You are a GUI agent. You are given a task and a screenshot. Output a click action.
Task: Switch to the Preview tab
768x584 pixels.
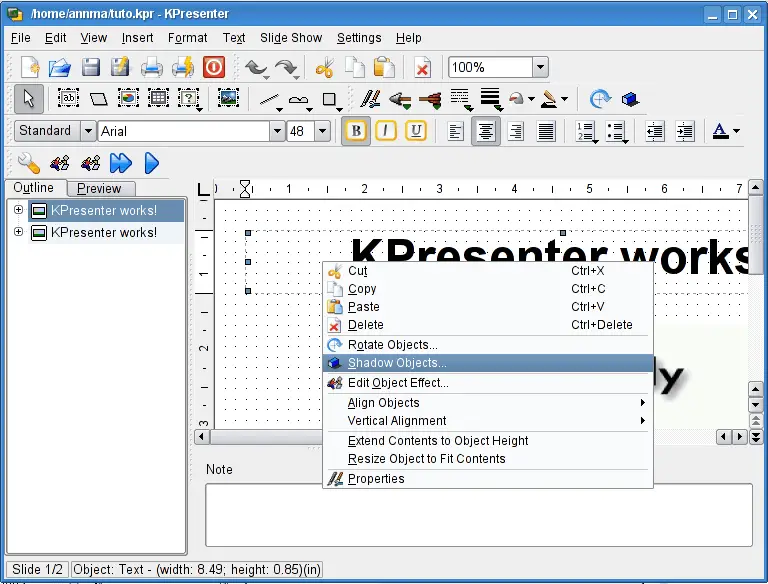click(100, 188)
